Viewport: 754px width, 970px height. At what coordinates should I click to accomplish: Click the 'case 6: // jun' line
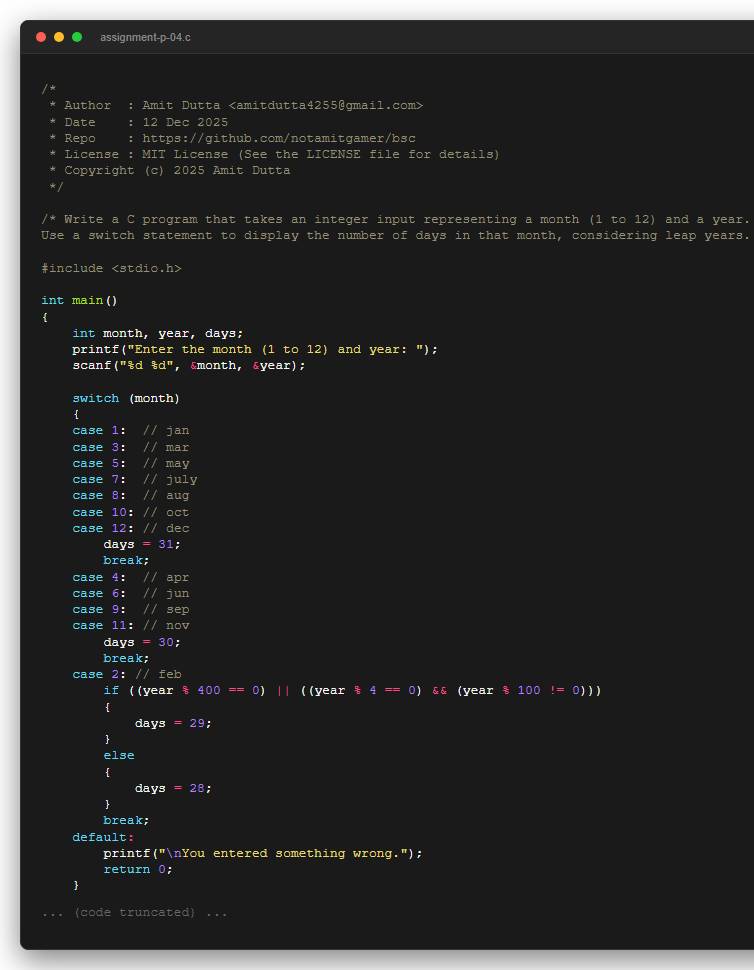(x=131, y=593)
